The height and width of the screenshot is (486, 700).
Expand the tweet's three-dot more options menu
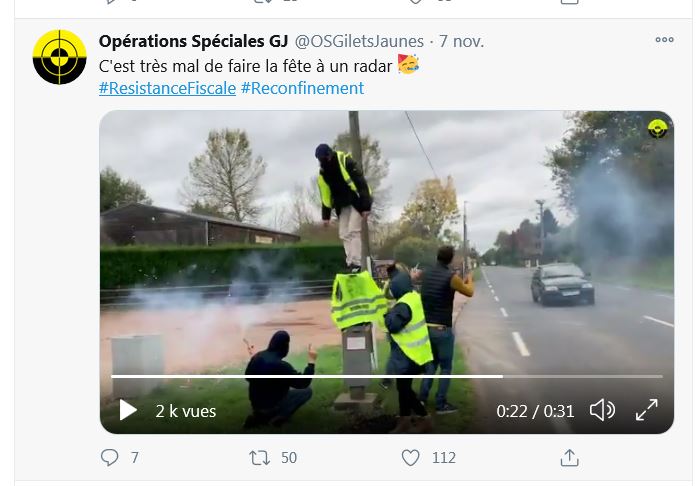coord(664,40)
